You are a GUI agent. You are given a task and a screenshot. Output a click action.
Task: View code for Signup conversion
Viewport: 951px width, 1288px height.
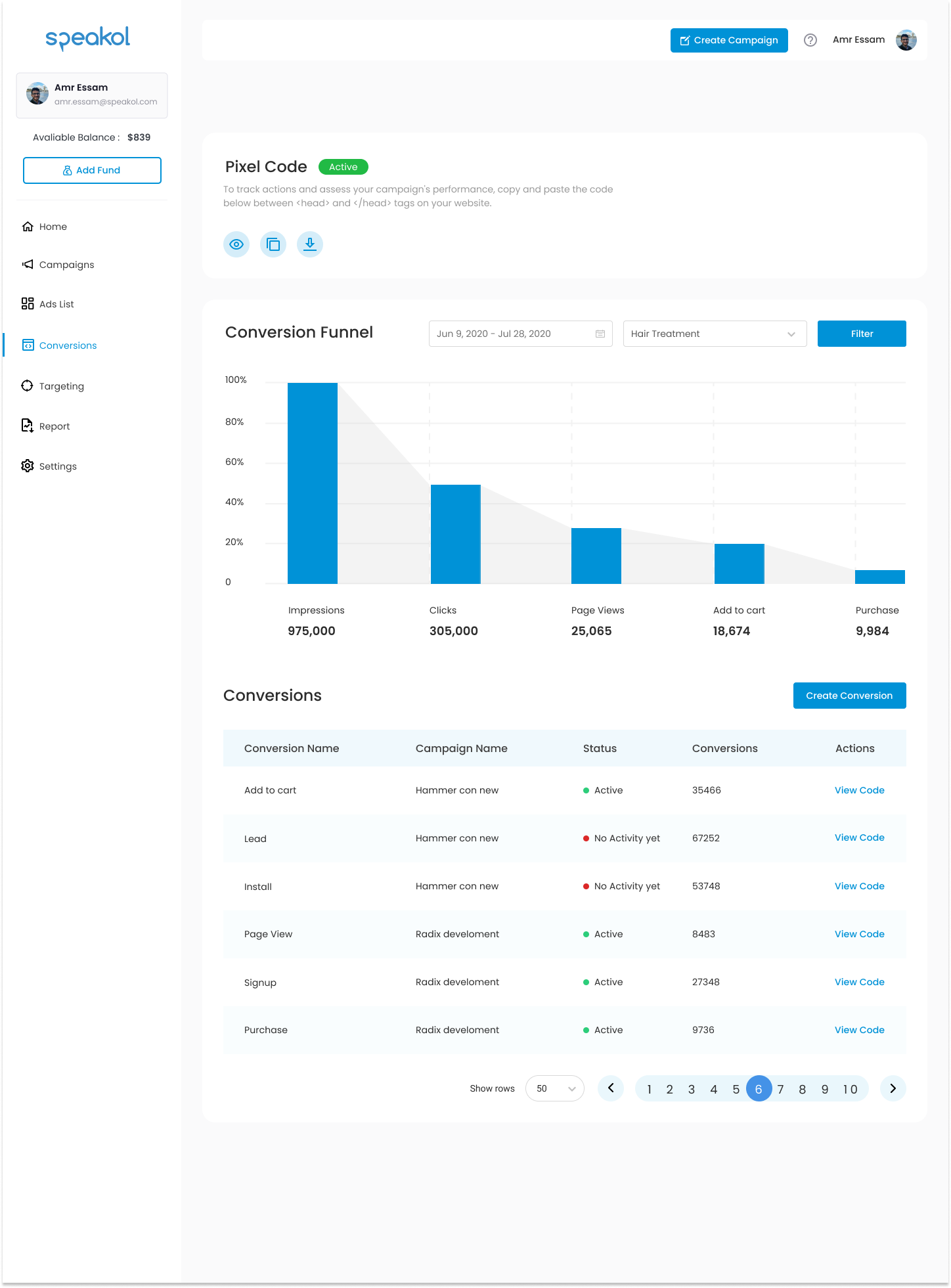pos(859,982)
